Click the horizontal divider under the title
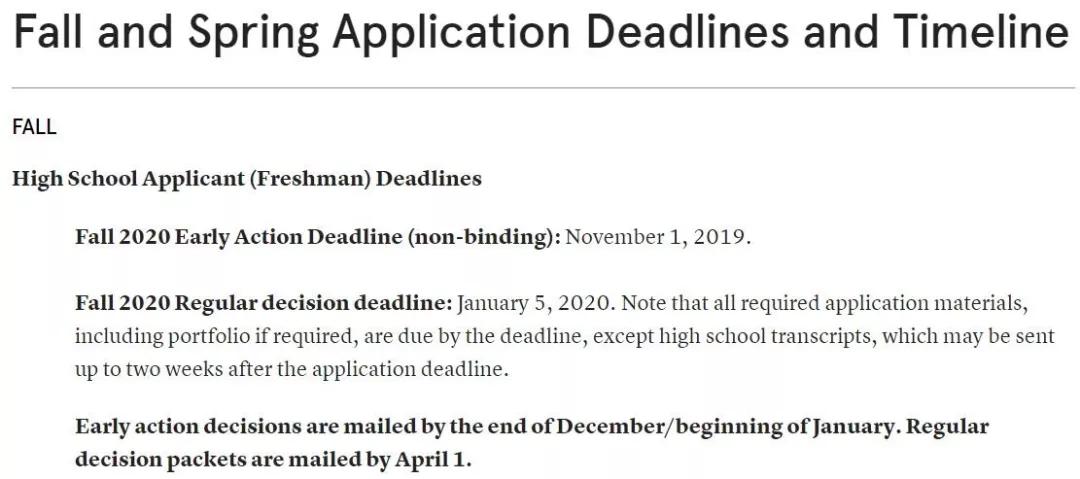1080x479 pixels. coord(543,88)
